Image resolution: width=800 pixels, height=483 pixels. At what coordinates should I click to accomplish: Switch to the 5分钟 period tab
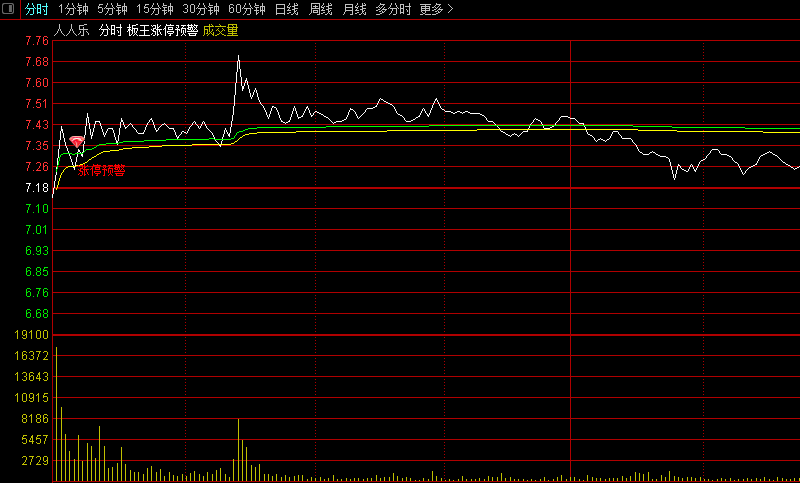[112, 9]
